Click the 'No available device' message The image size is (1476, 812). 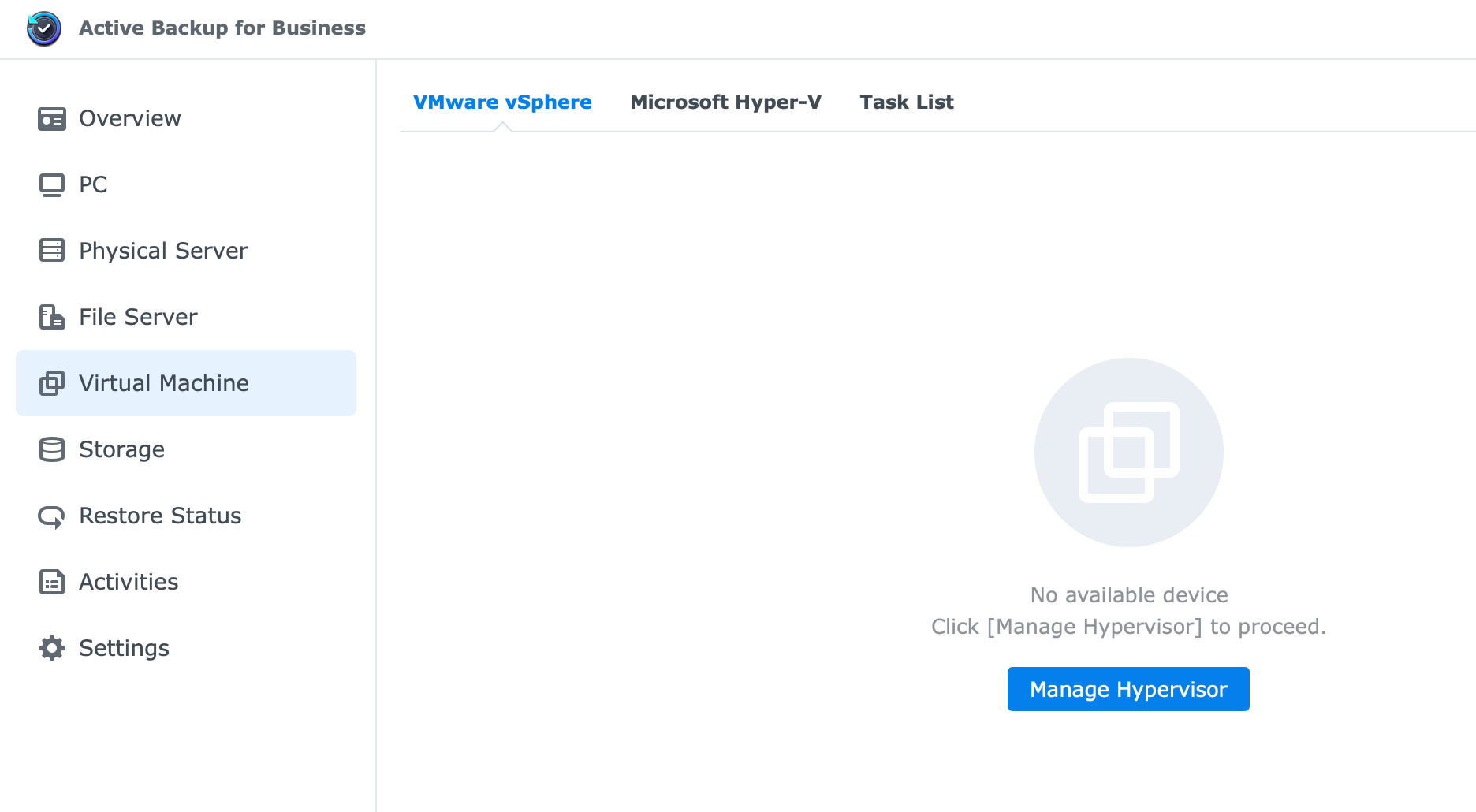(1129, 595)
